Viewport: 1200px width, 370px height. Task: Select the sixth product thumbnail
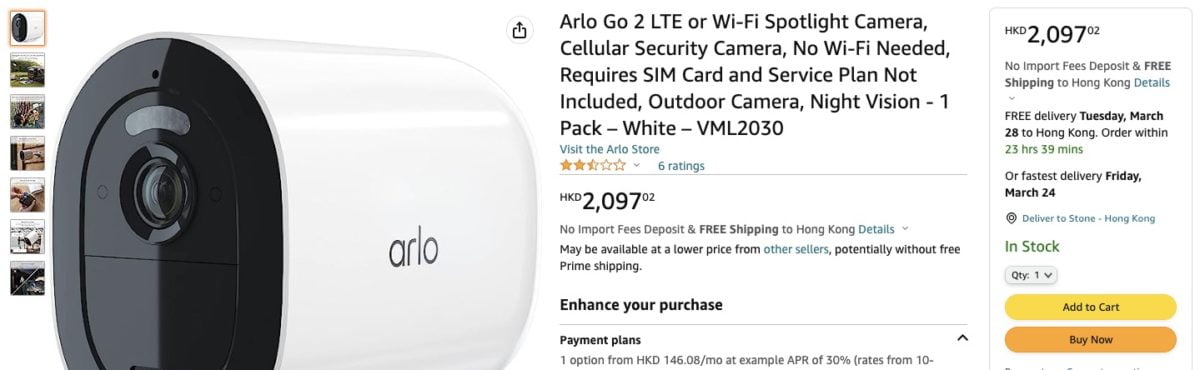pos(27,236)
